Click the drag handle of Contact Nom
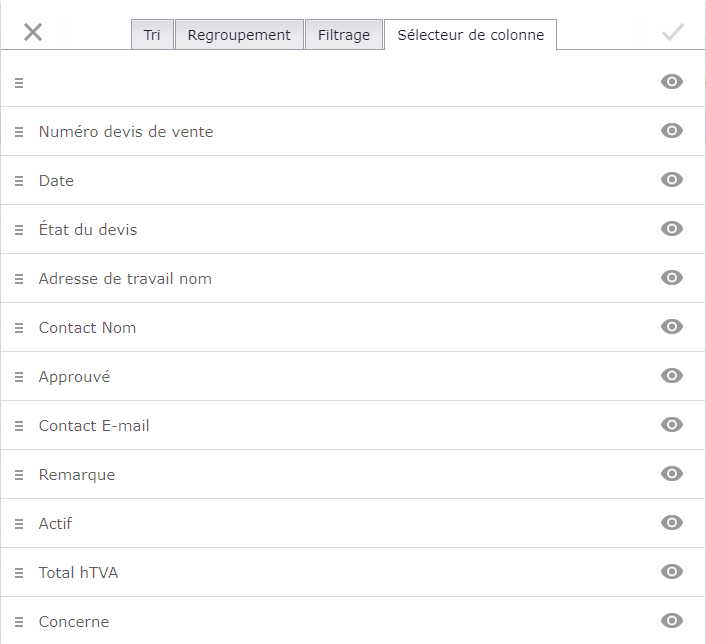The width and height of the screenshot is (706, 644). 19,328
